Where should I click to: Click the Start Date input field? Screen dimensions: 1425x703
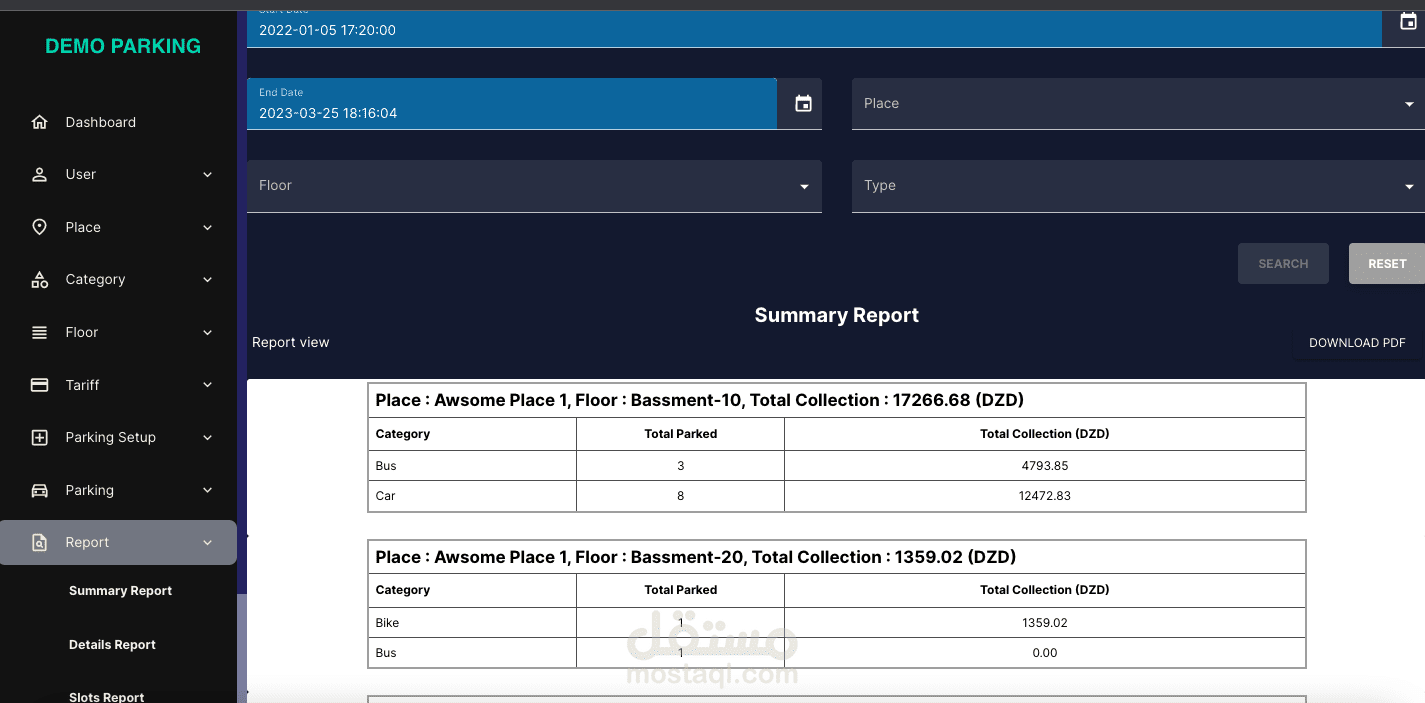(x=814, y=28)
